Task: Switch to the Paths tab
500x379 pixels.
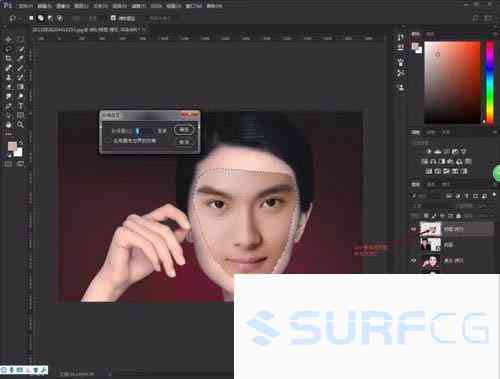Action: 446,184
